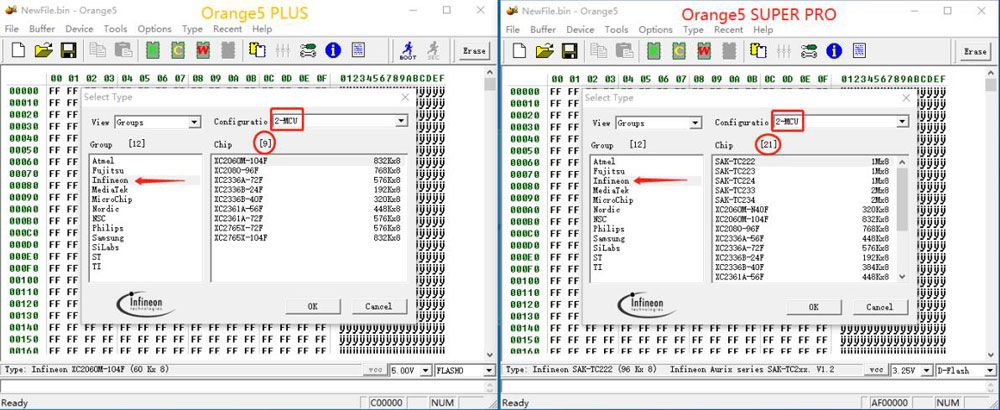Open the Configuration 2-MCU dropdown in Orange5 SUPER PRO
The width and height of the screenshot is (1000, 410).
pyautogui.click(x=901, y=121)
